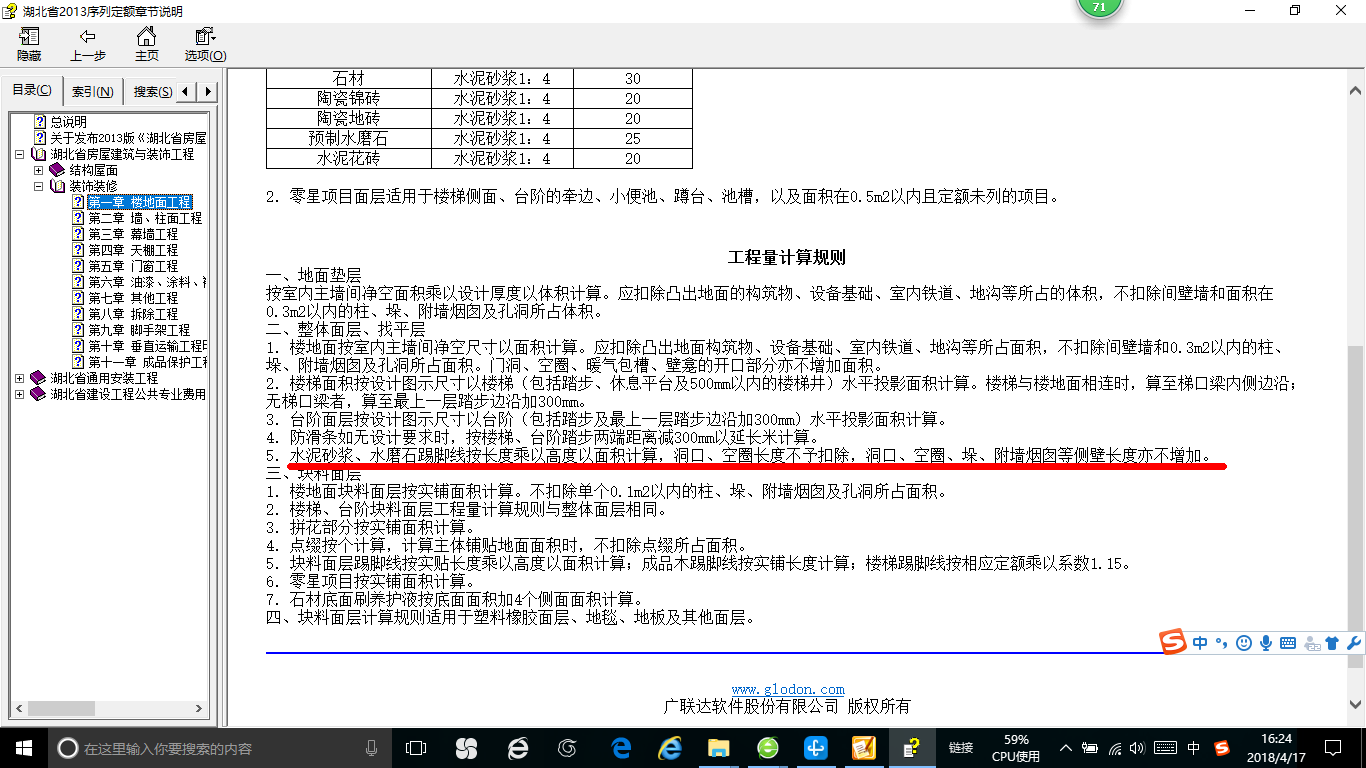Toggle Sogou Chinese/English mode 中 button

tap(1200, 643)
